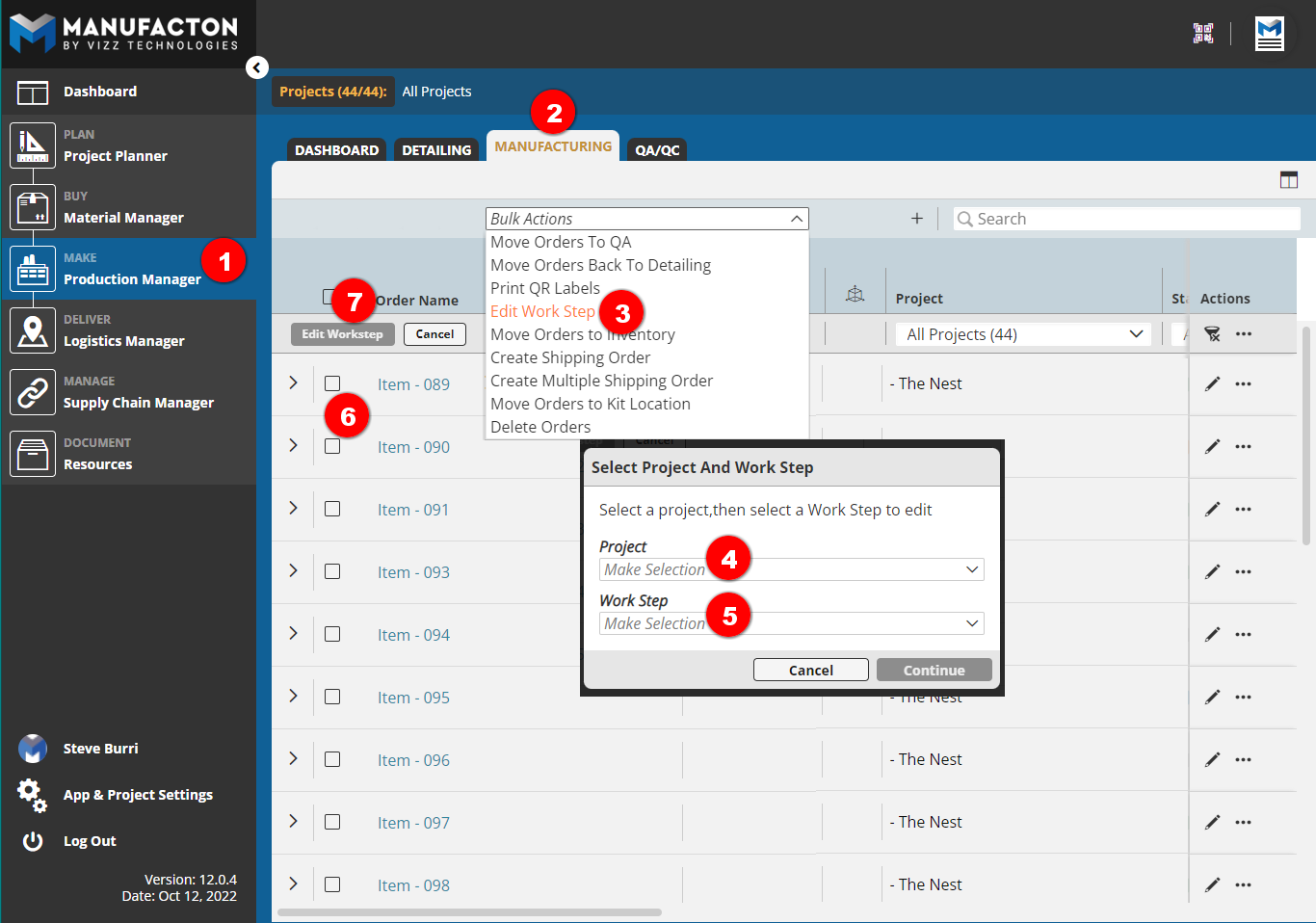Clear filters using the funnel icon
The height and width of the screenshot is (923, 1316).
point(1213,332)
